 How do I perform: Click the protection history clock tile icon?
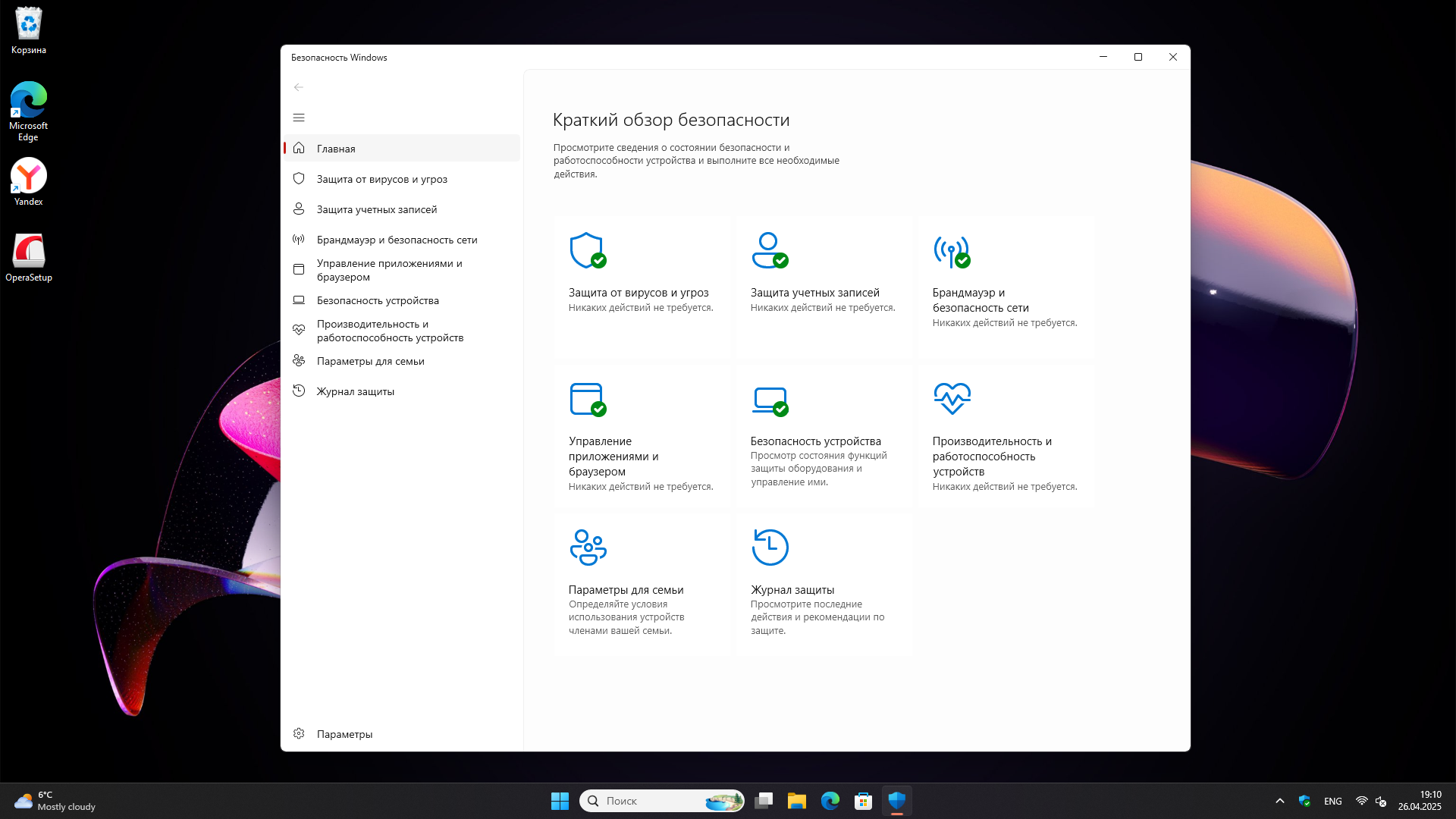[770, 547]
